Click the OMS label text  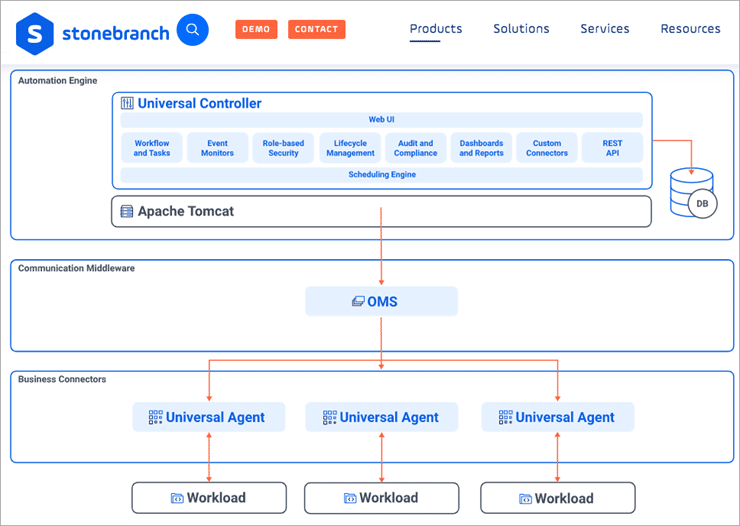(x=382, y=301)
